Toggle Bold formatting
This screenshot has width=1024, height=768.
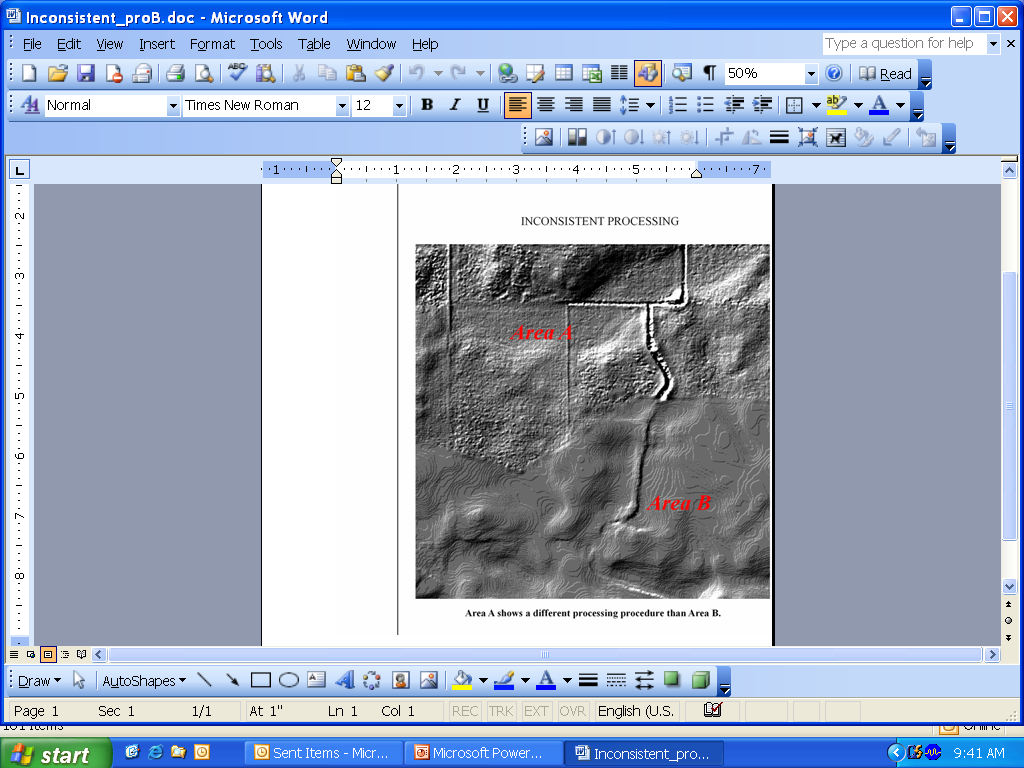[427, 105]
